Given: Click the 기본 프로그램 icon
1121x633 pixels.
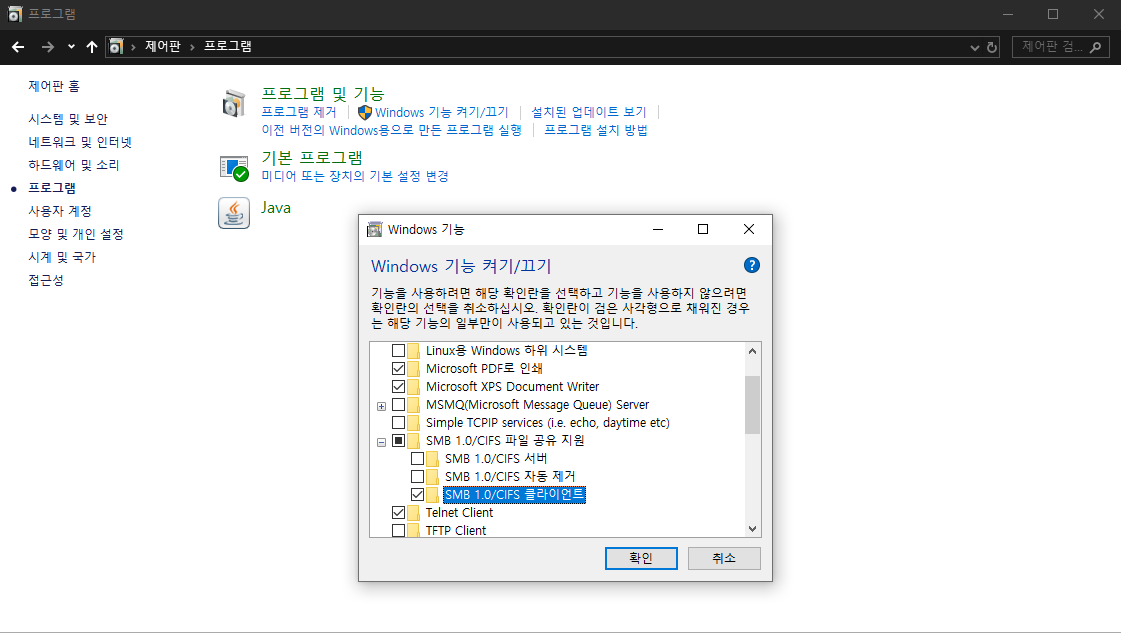Looking at the screenshot, I should click(x=234, y=168).
